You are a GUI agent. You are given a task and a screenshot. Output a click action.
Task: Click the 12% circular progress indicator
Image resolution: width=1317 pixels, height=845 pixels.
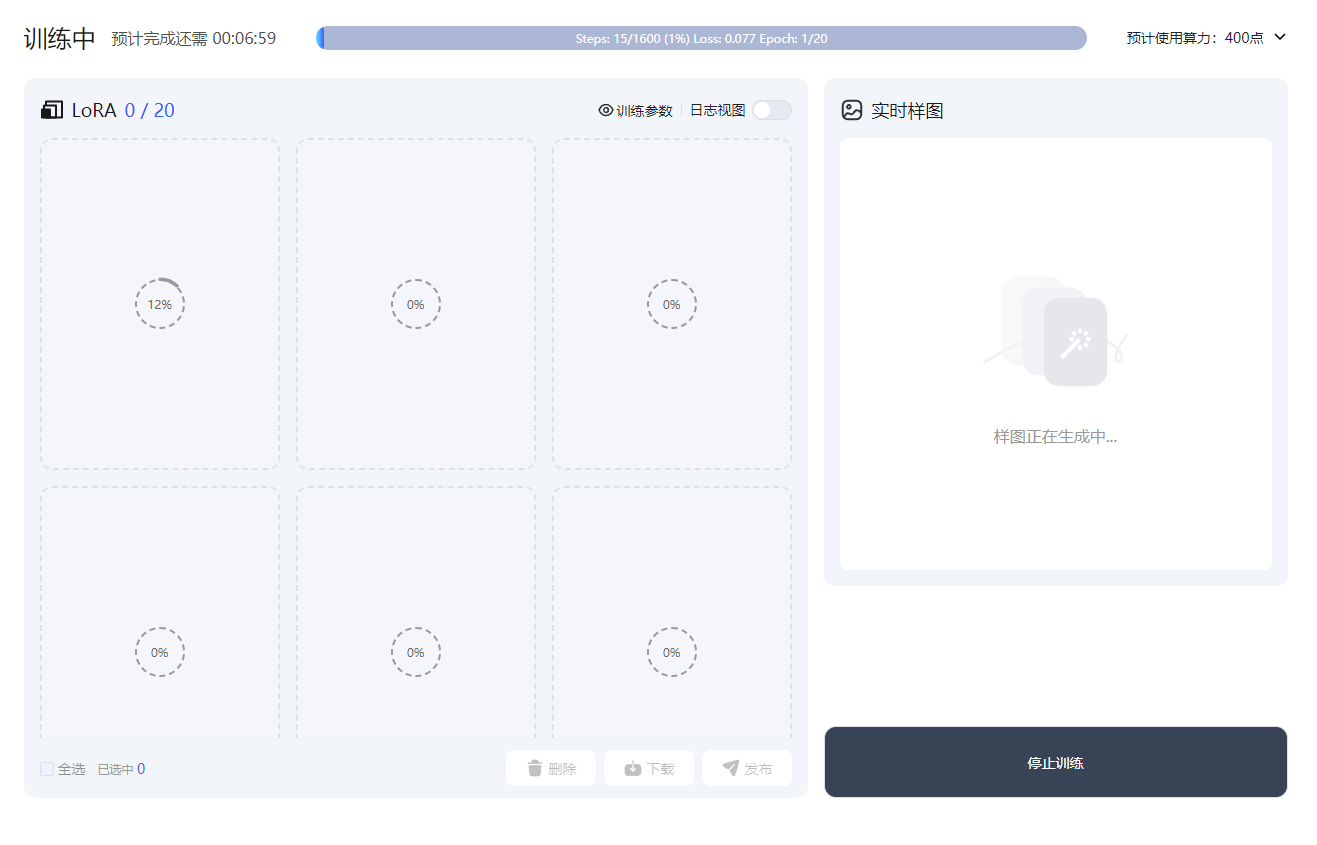[x=160, y=304]
